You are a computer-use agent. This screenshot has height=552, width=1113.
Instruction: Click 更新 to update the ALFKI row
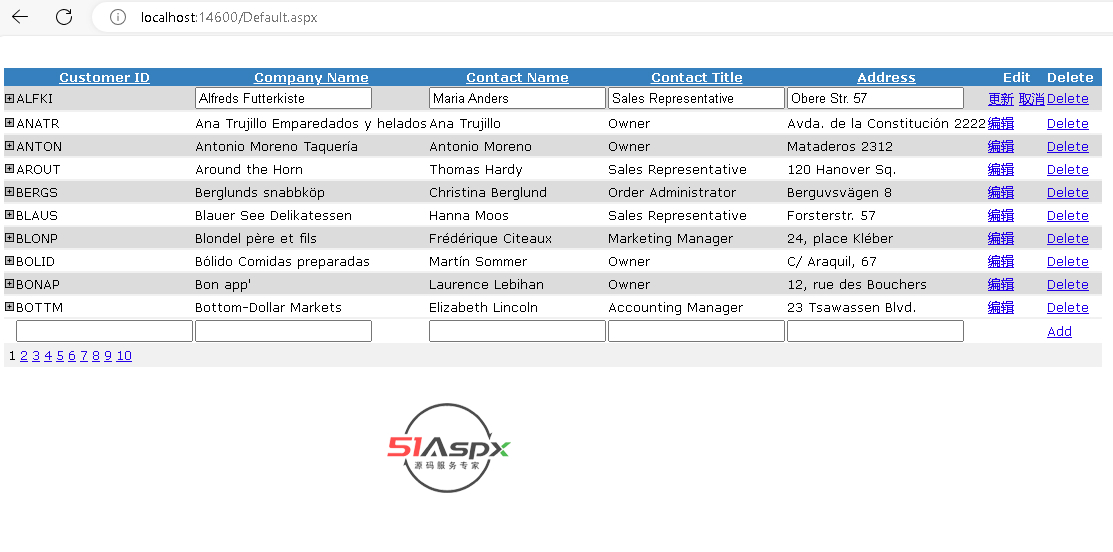[x=1001, y=99]
